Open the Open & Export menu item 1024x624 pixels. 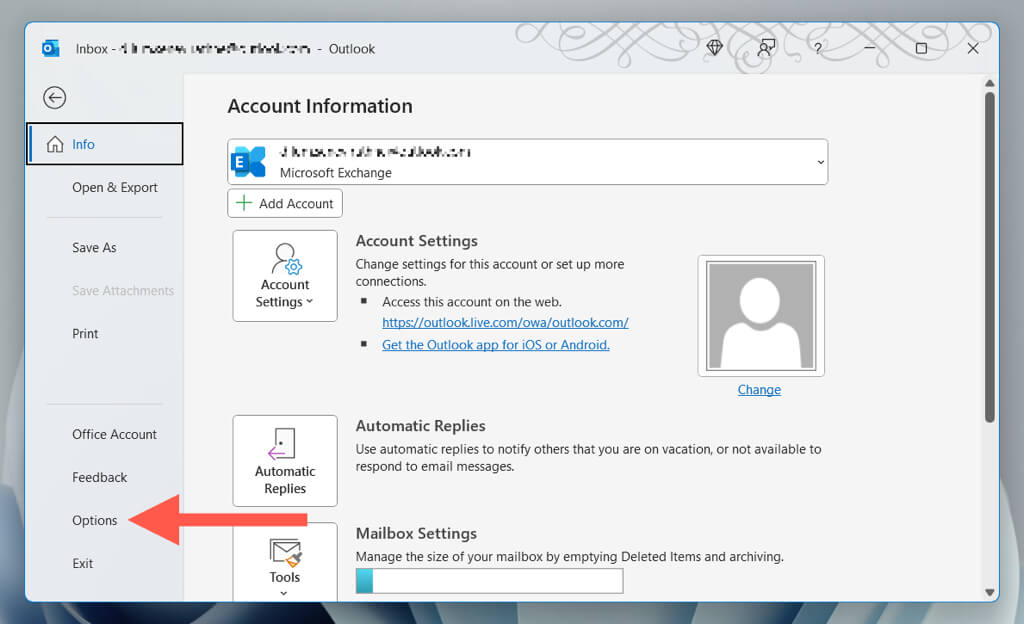(115, 187)
